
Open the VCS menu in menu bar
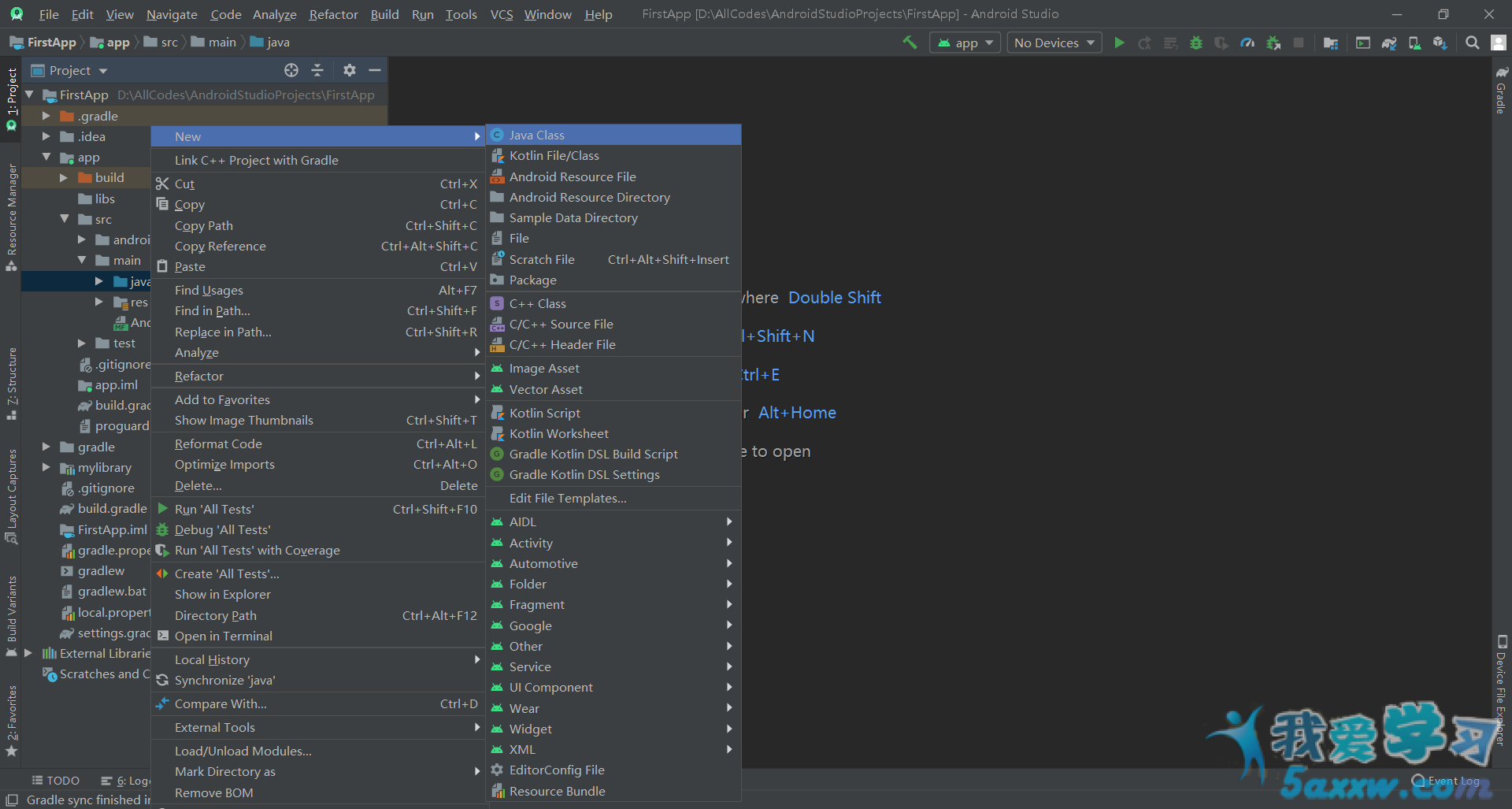click(x=501, y=14)
